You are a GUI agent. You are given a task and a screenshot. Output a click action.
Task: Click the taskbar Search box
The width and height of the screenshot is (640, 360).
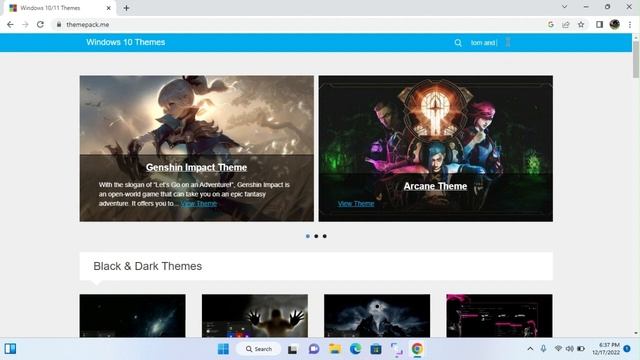[x=259, y=349]
